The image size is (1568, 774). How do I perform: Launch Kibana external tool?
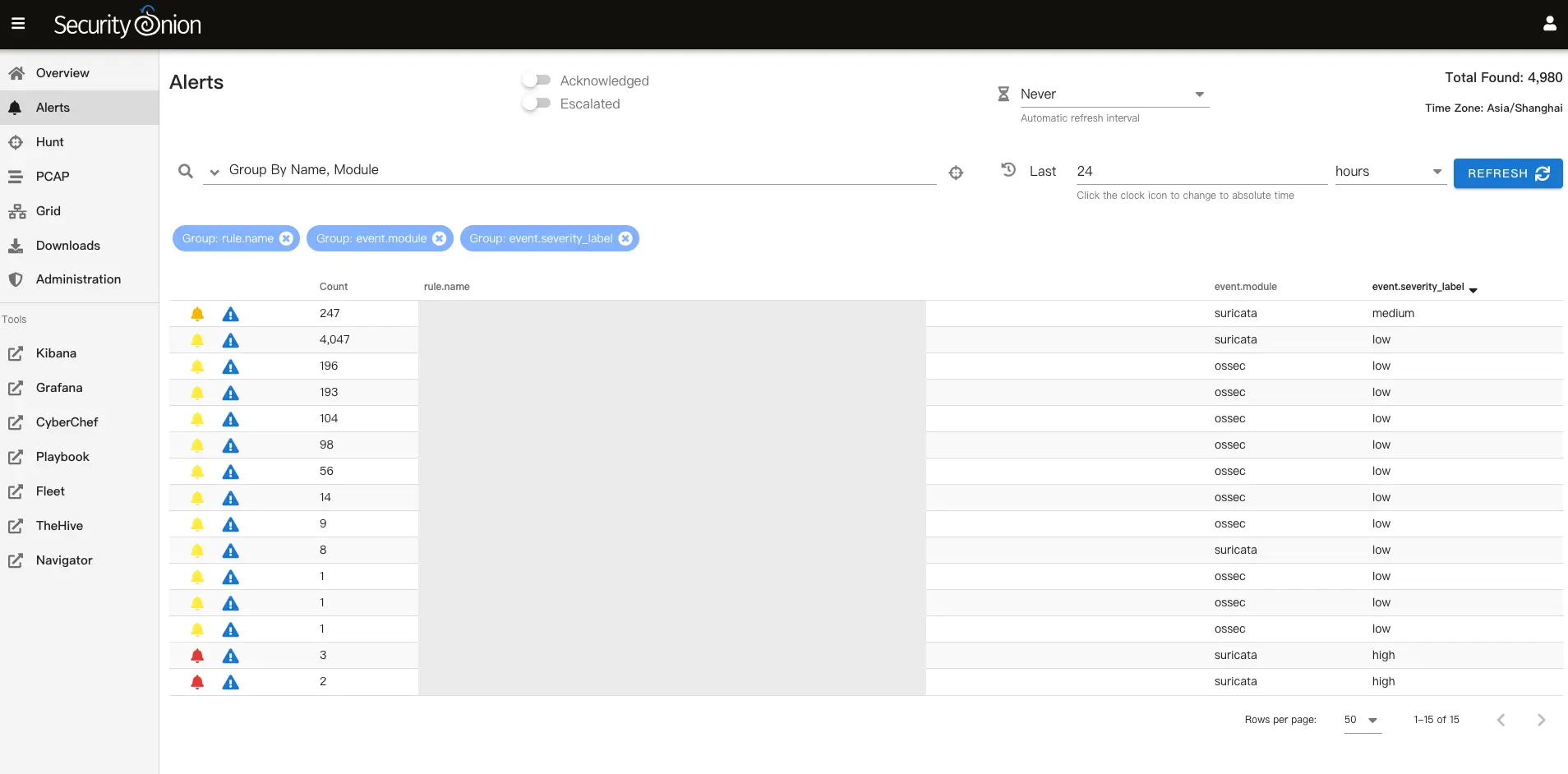pyautogui.click(x=79, y=353)
